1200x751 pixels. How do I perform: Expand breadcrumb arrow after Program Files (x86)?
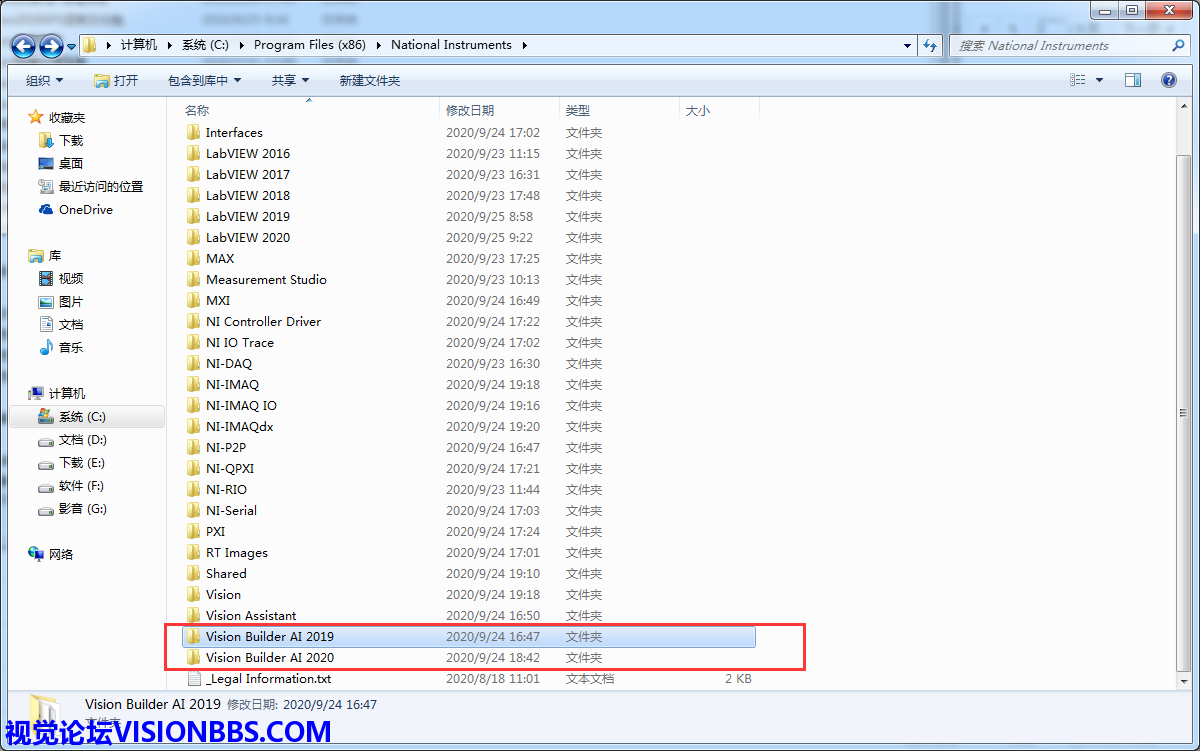tap(380, 45)
